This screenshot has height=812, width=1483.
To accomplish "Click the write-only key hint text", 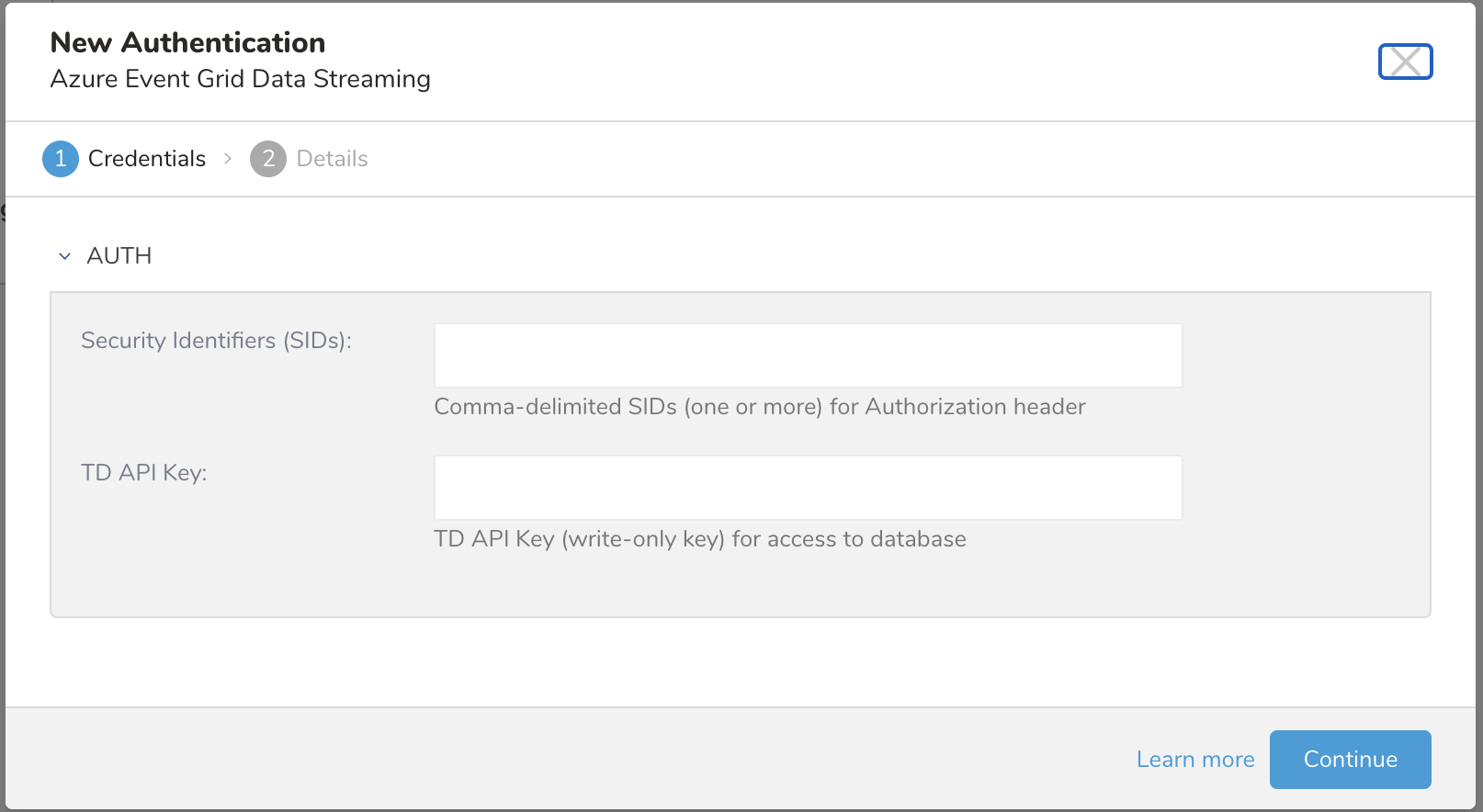I will coord(699,539).
